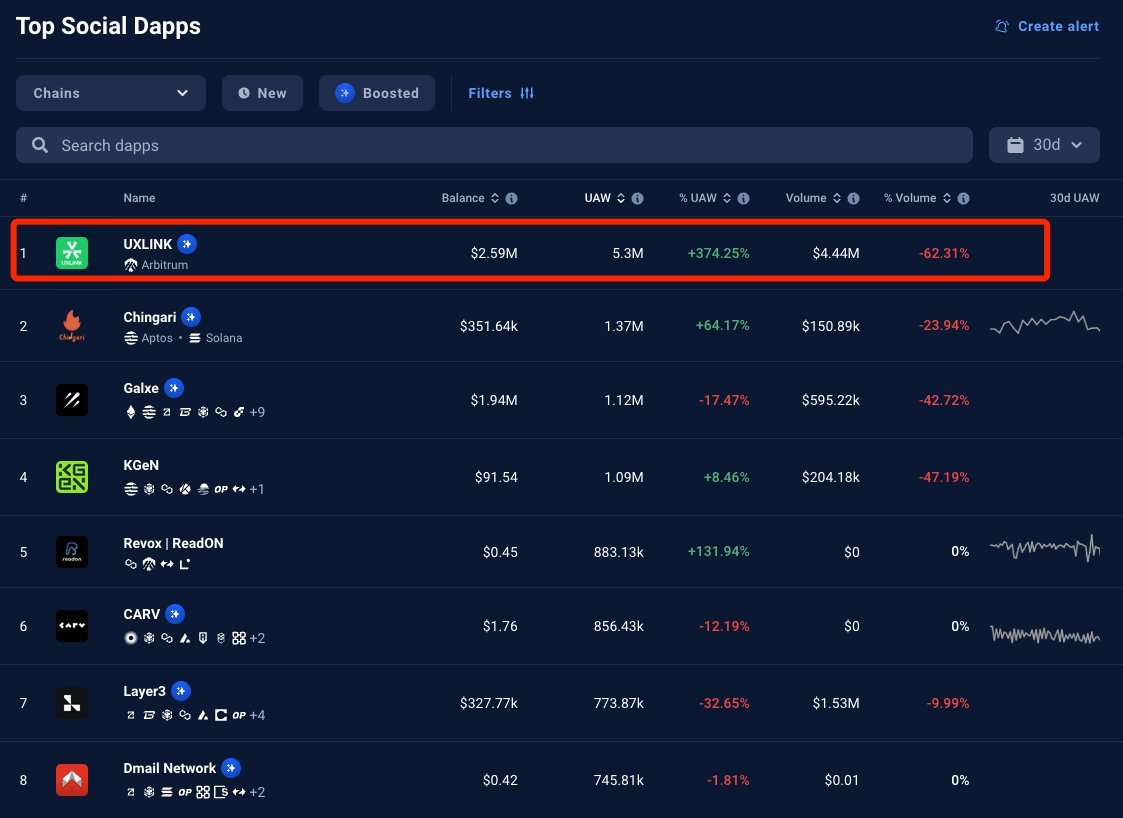The height and width of the screenshot is (818, 1123).
Task: Open the 30d time range dropdown
Action: point(1044,145)
